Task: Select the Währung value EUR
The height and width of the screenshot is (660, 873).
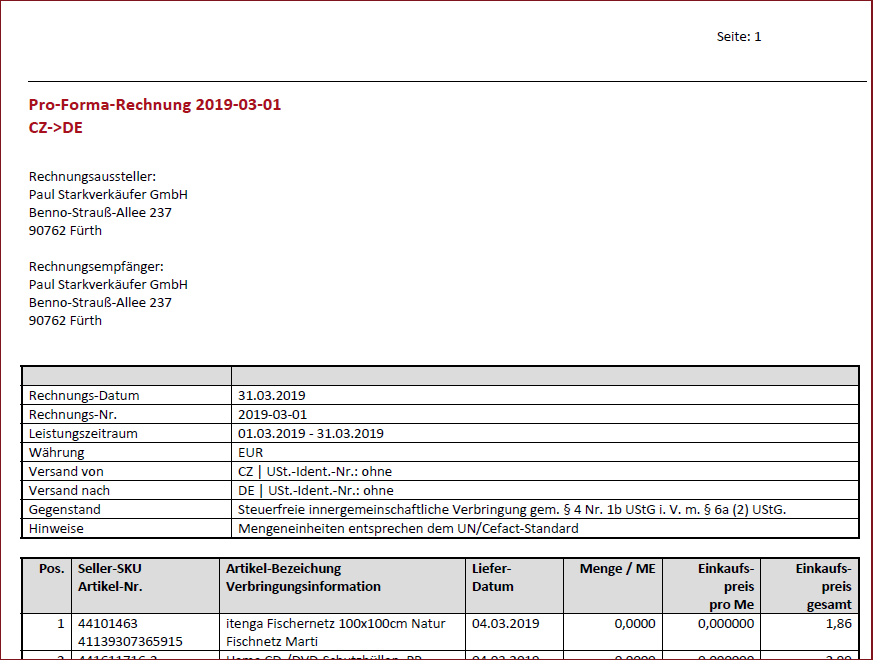Action: [251, 452]
